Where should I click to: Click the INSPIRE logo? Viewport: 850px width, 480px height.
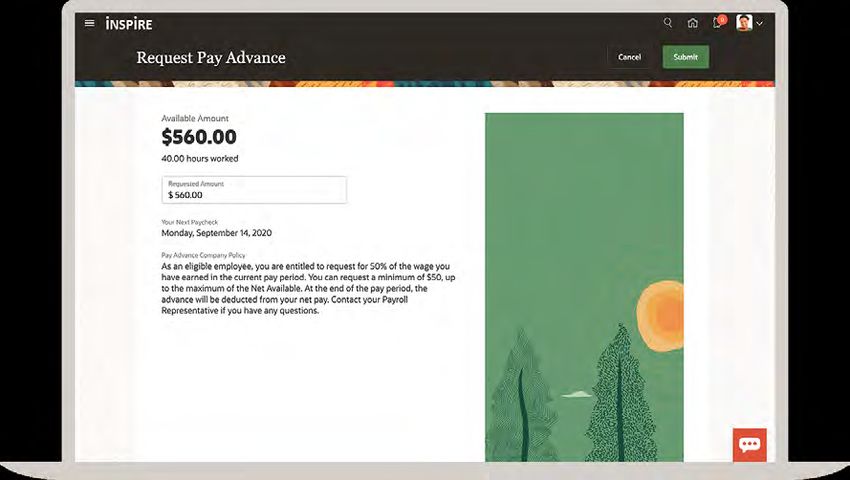[129, 24]
